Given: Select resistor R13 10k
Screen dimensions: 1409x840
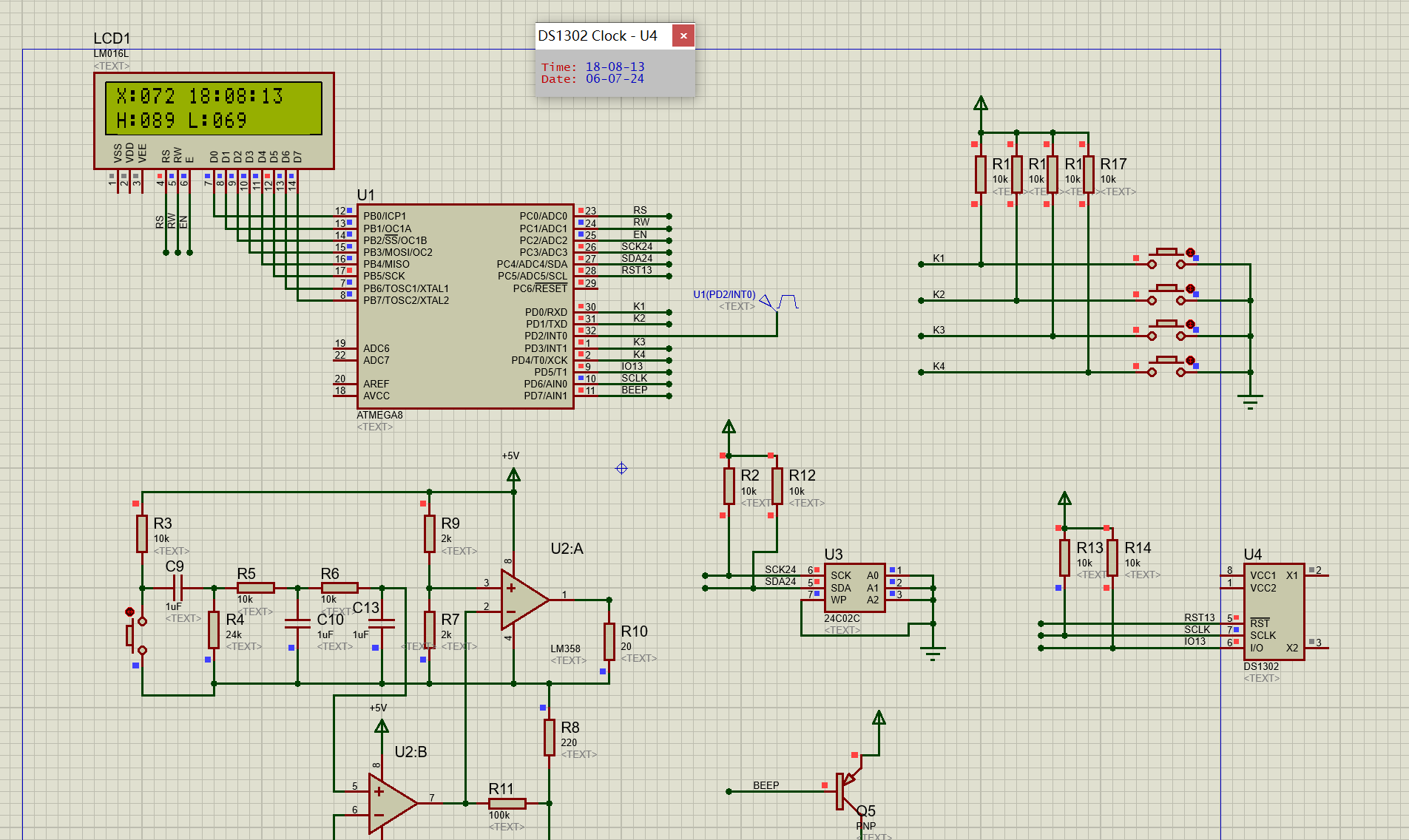Looking at the screenshot, I should 1064,558.
